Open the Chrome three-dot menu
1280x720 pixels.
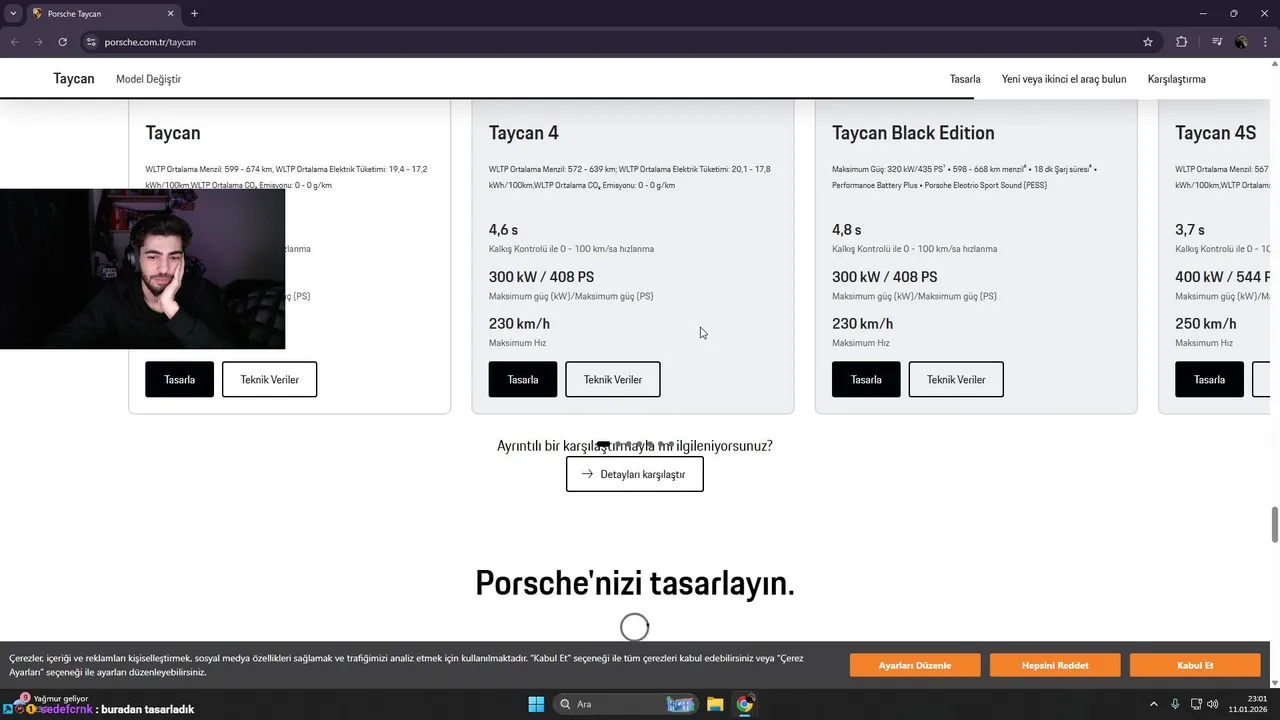click(x=1265, y=42)
